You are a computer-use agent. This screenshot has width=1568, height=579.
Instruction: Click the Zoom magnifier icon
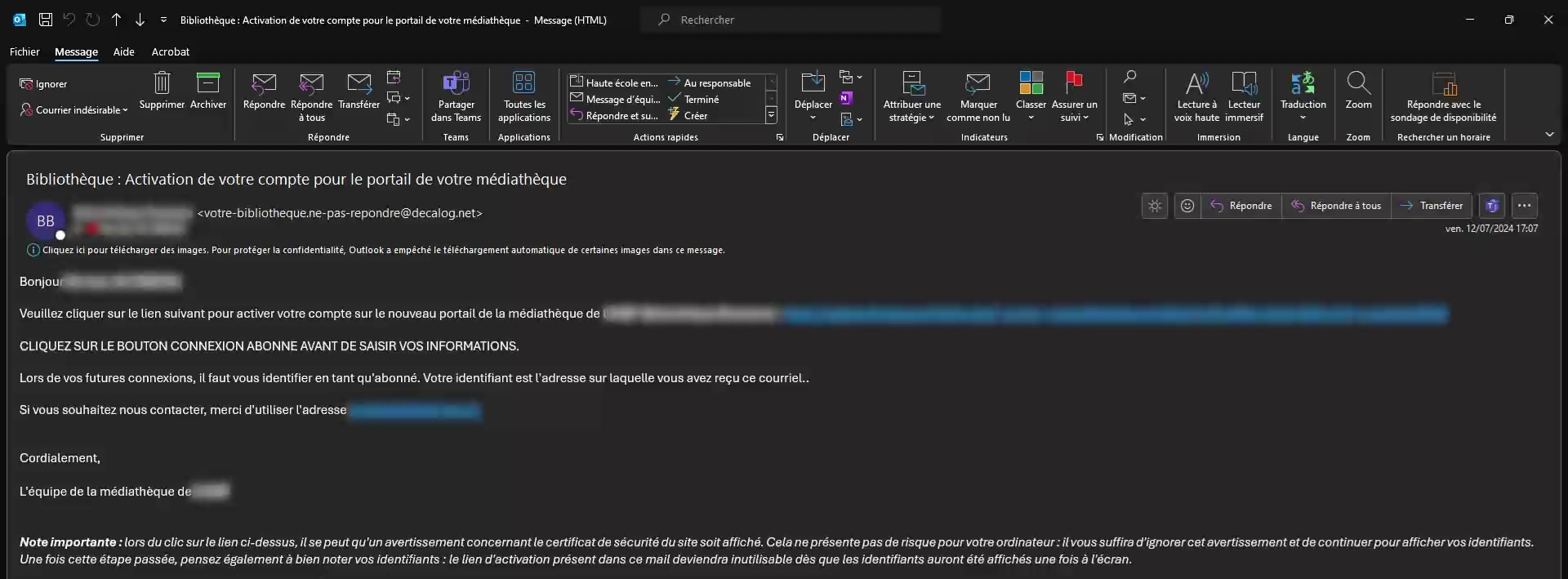(1358, 84)
